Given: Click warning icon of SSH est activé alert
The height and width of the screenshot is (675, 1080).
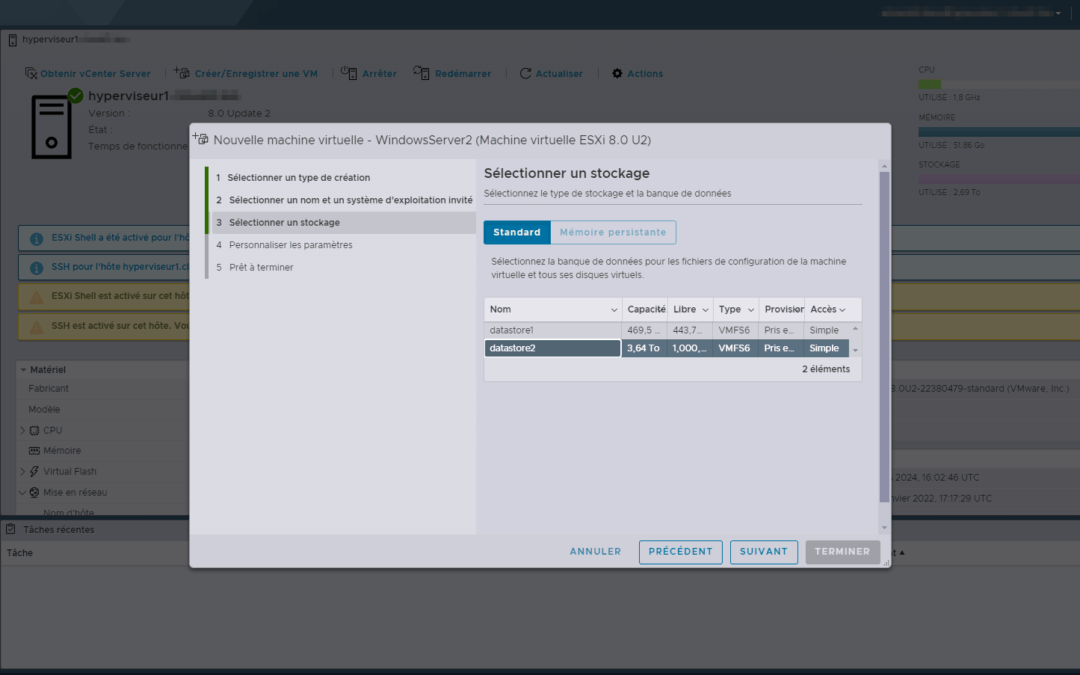Looking at the screenshot, I should 37,326.
